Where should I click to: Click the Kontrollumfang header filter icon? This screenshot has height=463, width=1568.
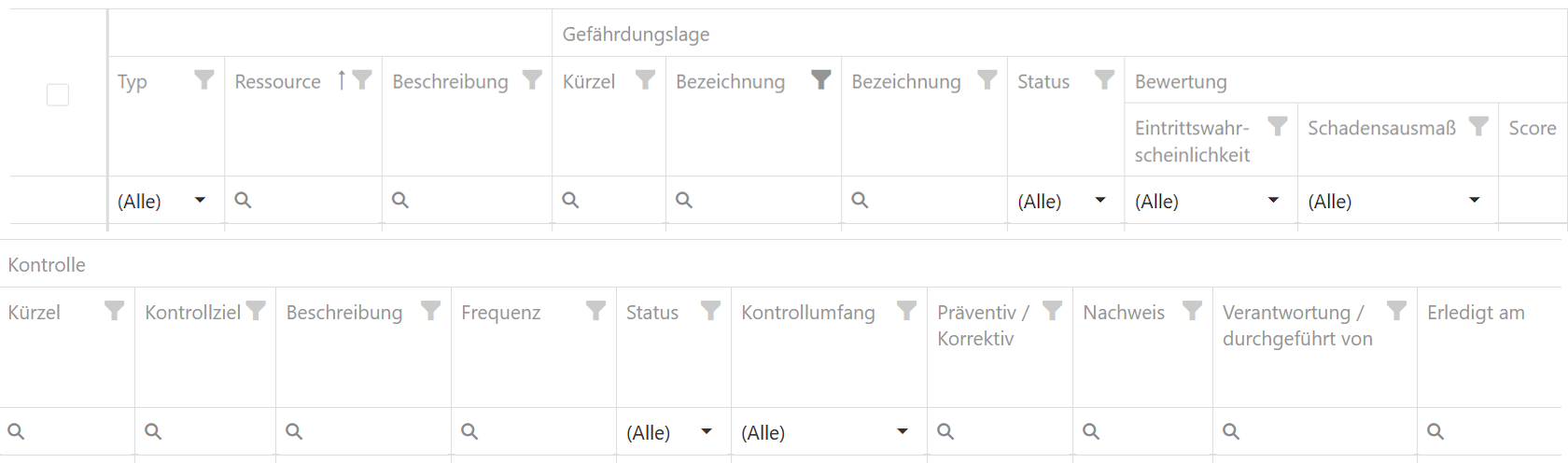point(906,311)
